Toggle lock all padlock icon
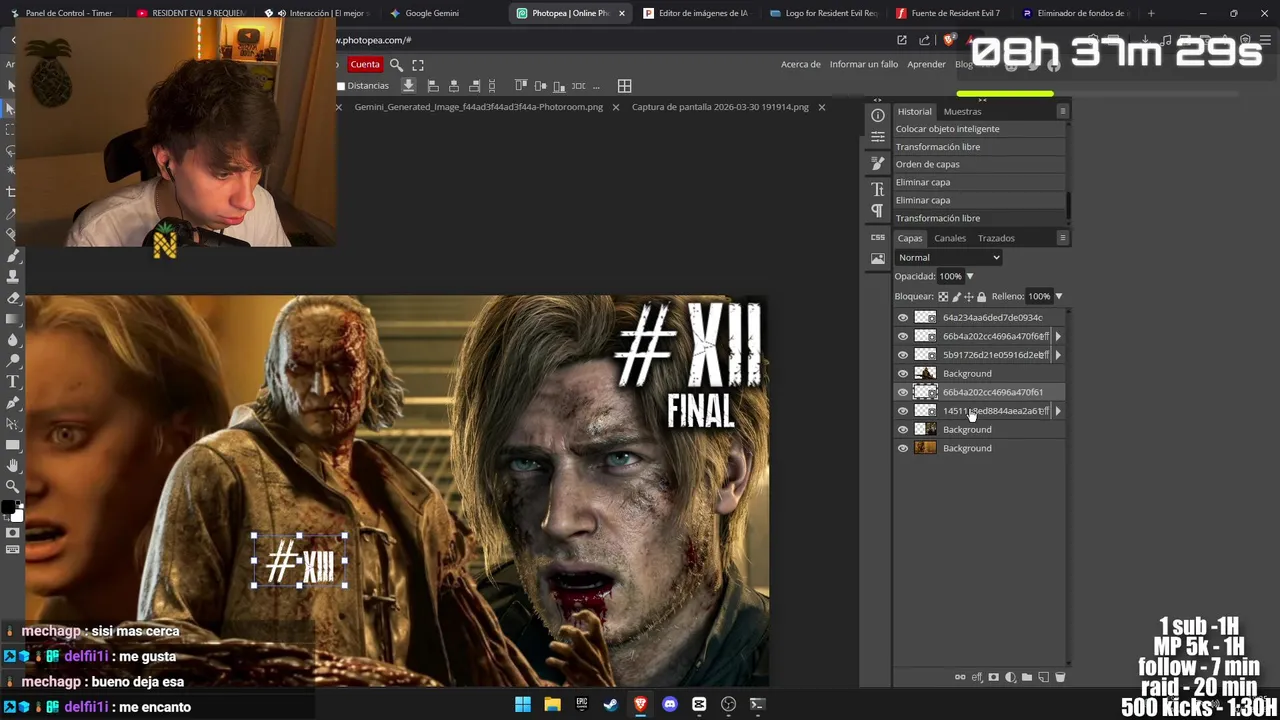The image size is (1280, 720). (981, 296)
